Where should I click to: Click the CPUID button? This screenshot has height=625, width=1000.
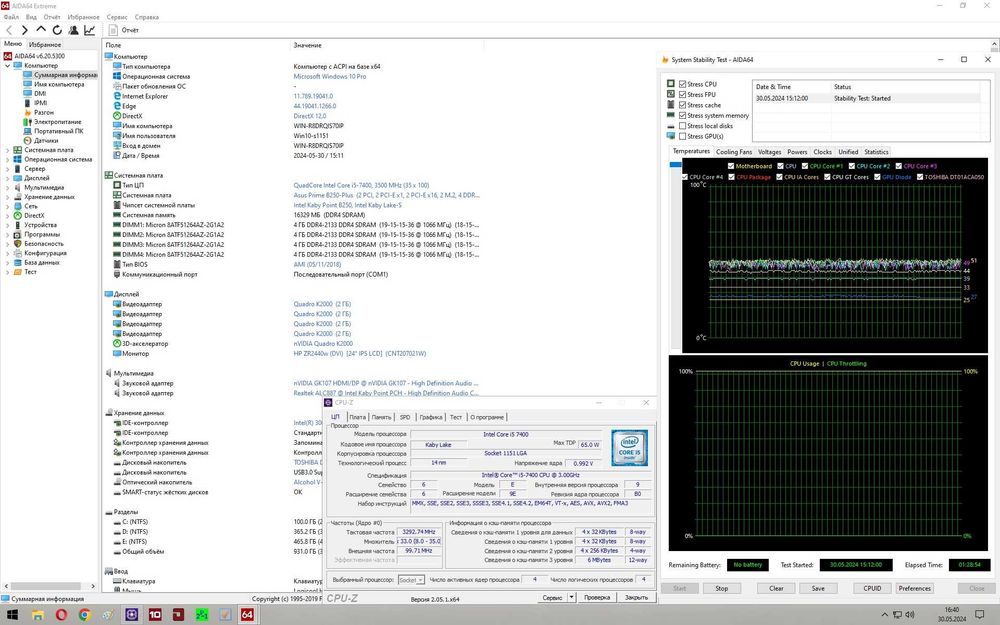coord(872,588)
